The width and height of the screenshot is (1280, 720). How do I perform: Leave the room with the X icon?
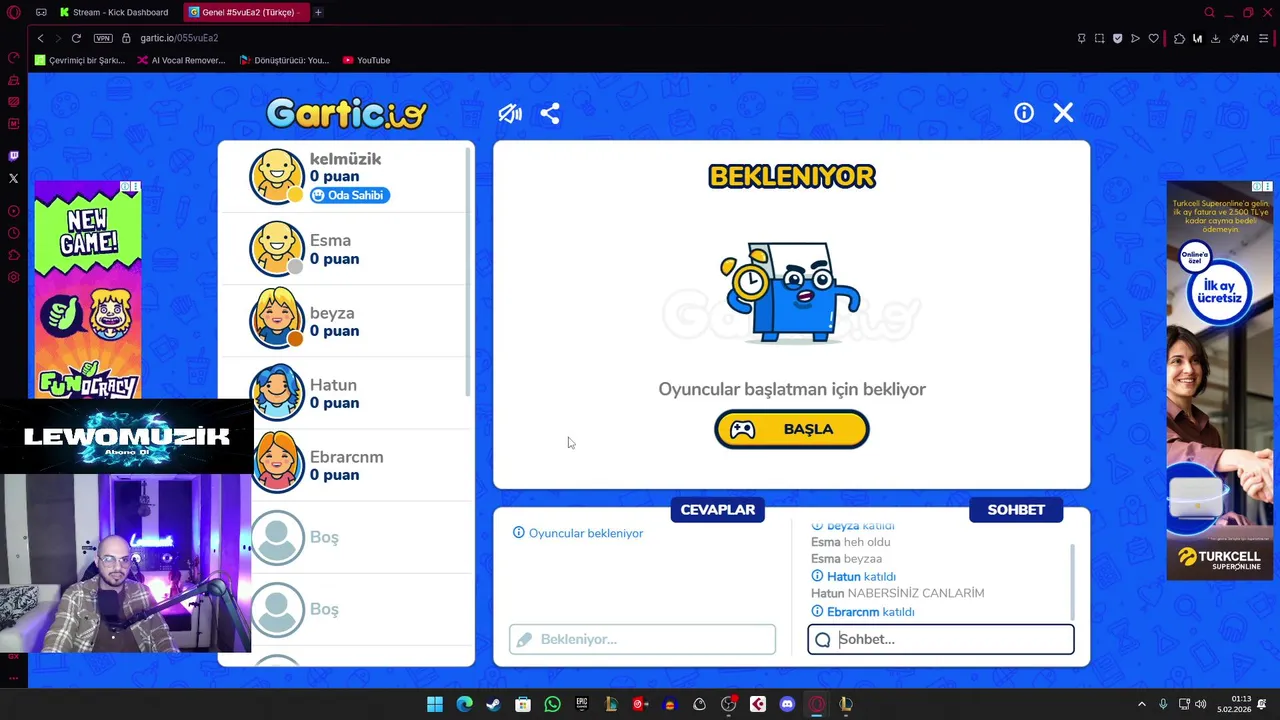point(1064,113)
